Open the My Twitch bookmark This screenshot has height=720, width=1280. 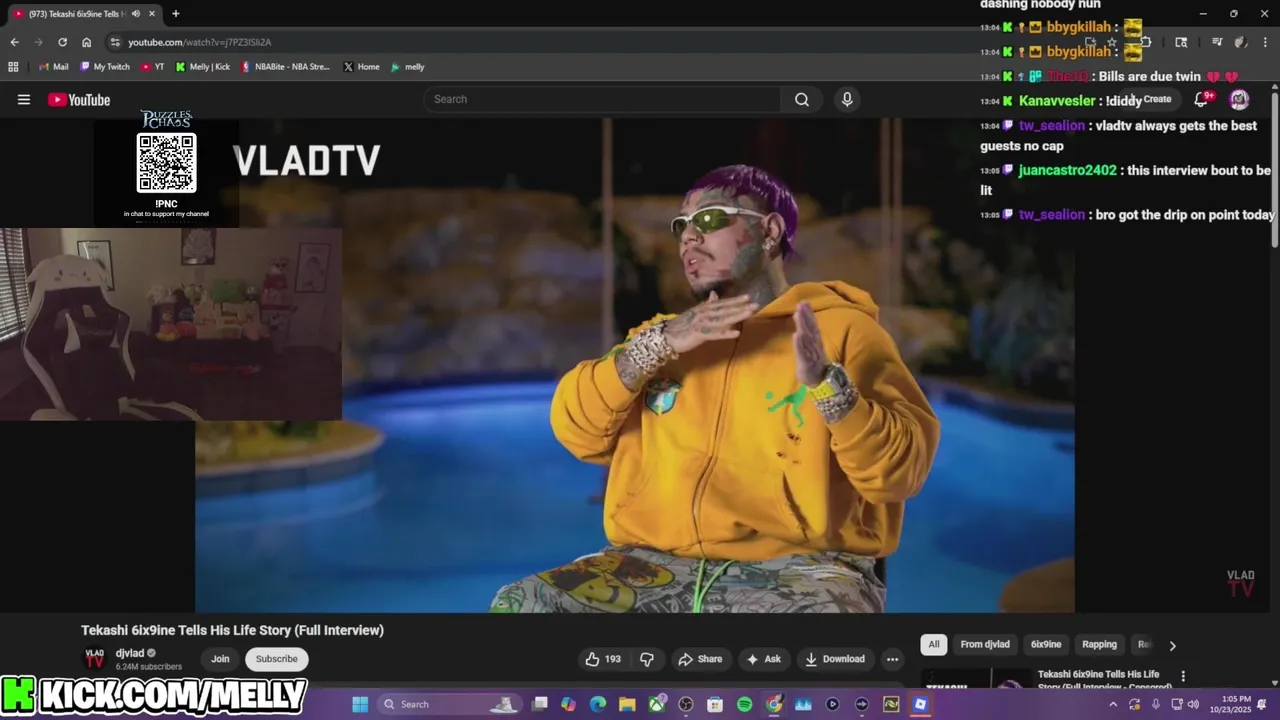(104, 67)
